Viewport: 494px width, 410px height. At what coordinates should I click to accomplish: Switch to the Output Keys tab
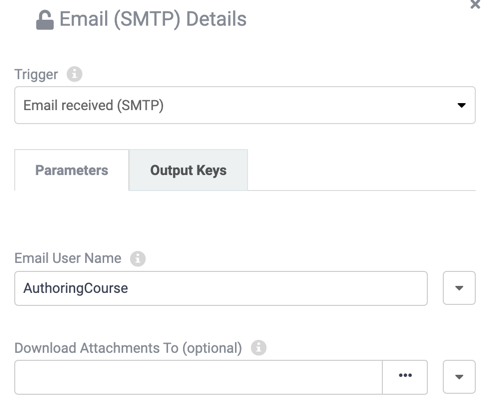point(188,170)
